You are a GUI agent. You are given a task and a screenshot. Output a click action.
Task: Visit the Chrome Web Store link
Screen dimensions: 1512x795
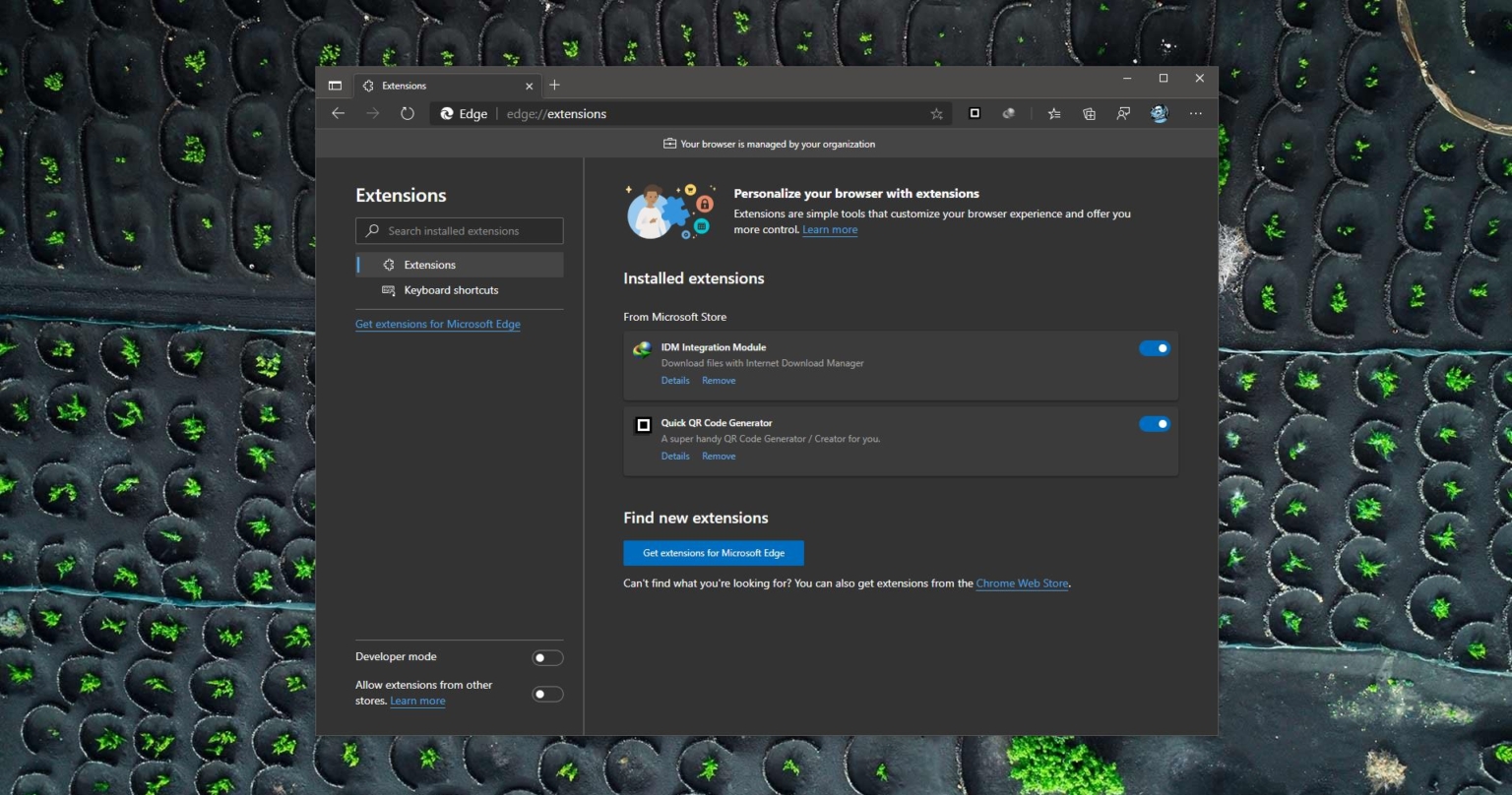(x=1022, y=582)
